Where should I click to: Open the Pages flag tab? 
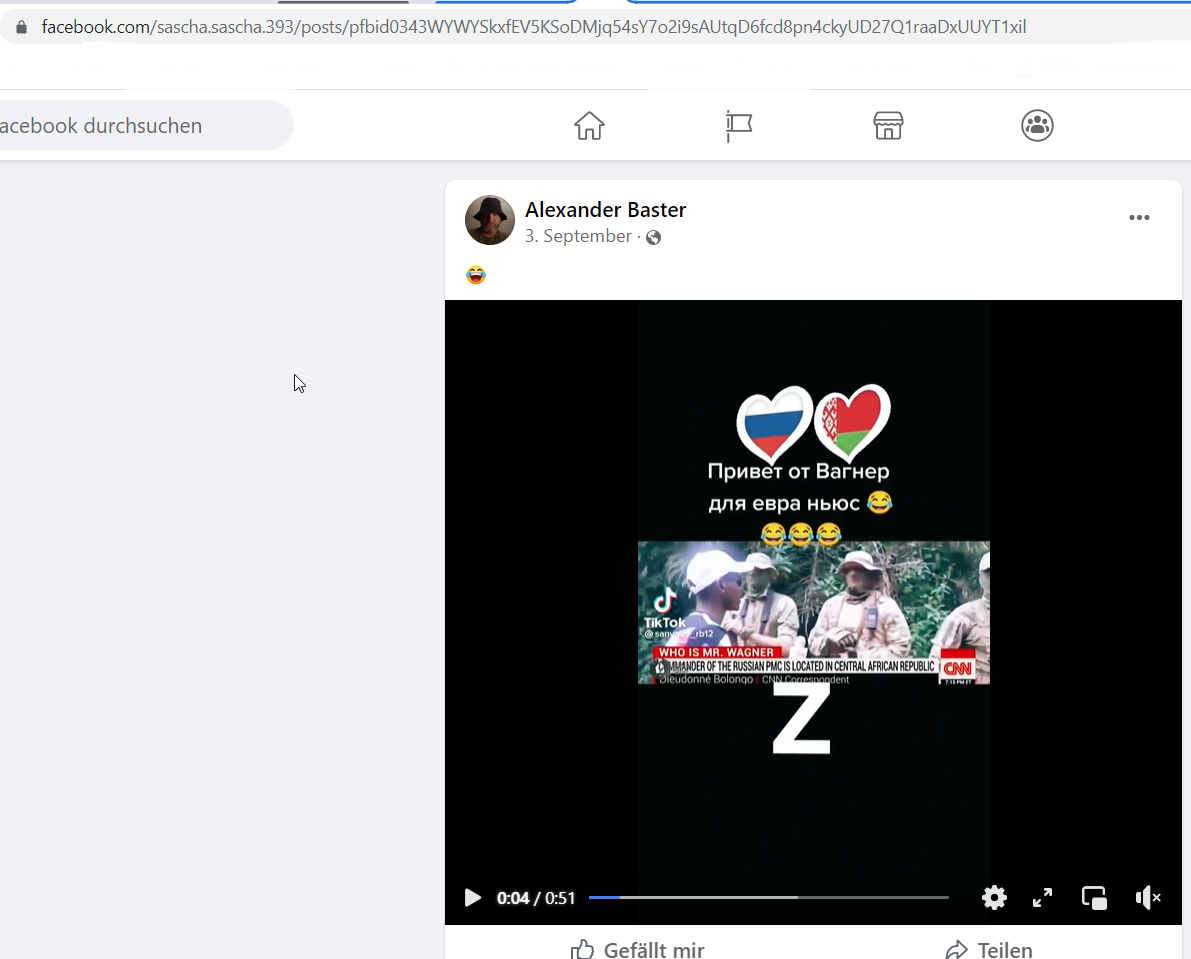click(738, 125)
